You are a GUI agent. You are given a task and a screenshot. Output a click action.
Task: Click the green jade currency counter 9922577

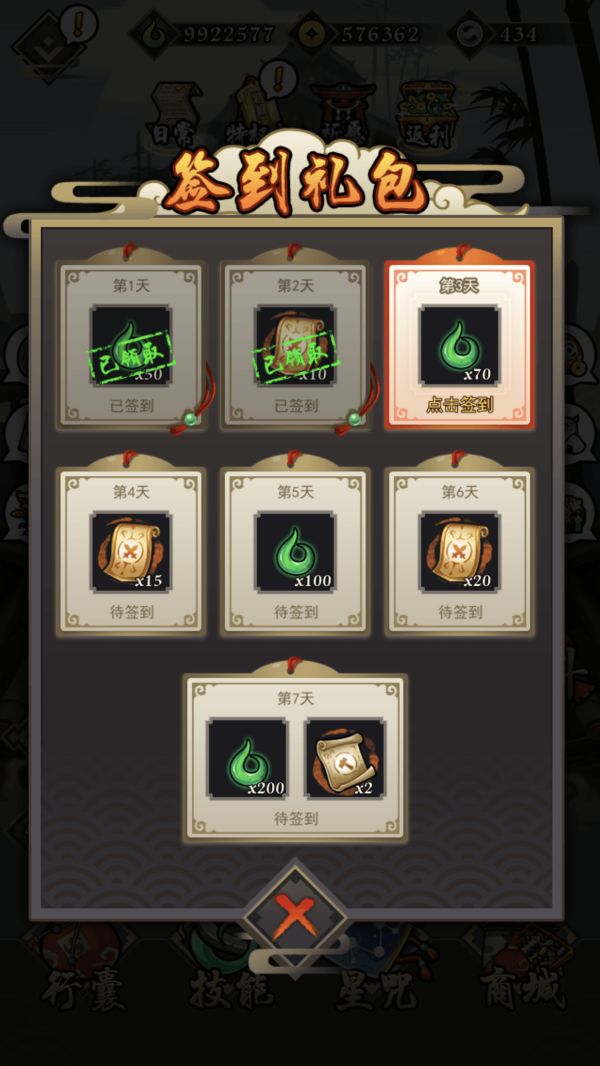click(204, 34)
